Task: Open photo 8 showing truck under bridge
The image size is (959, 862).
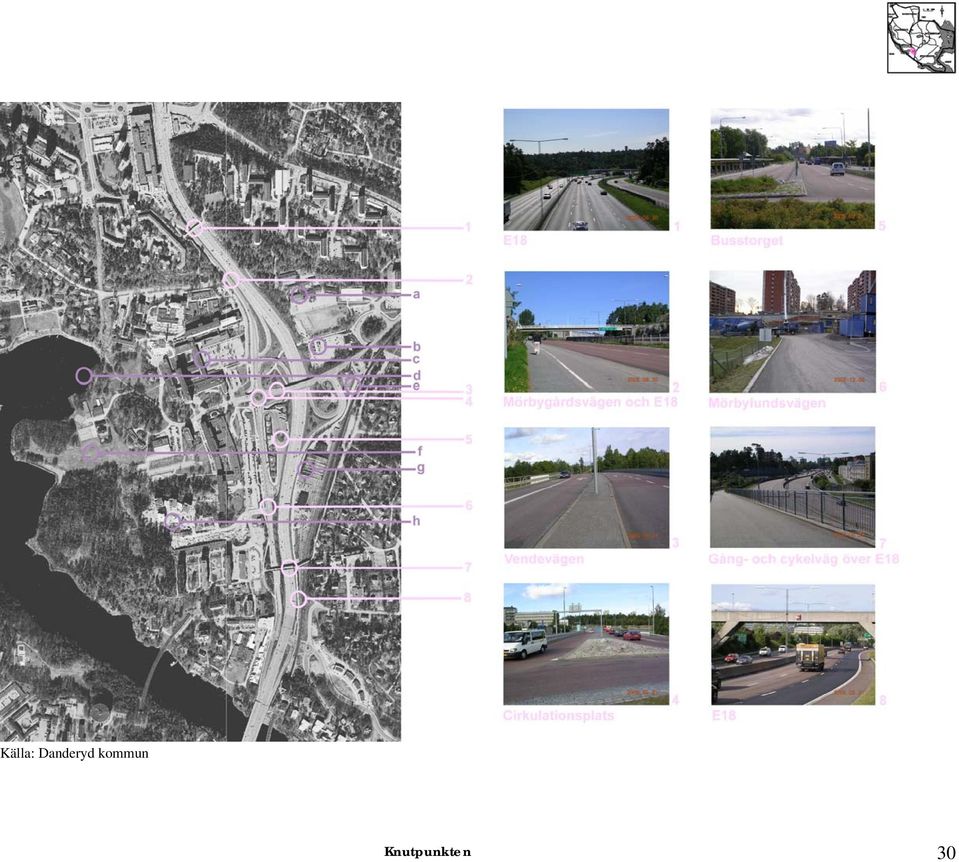Action: (793, 644)
